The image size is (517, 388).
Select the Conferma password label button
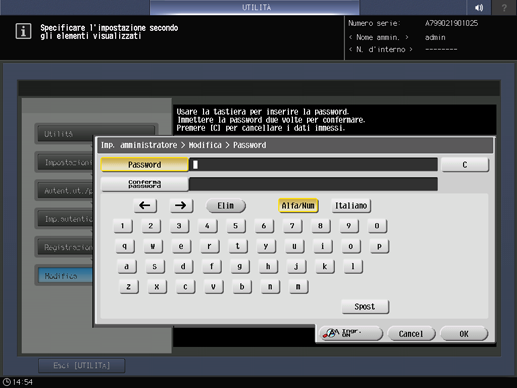tap(144, 184)
